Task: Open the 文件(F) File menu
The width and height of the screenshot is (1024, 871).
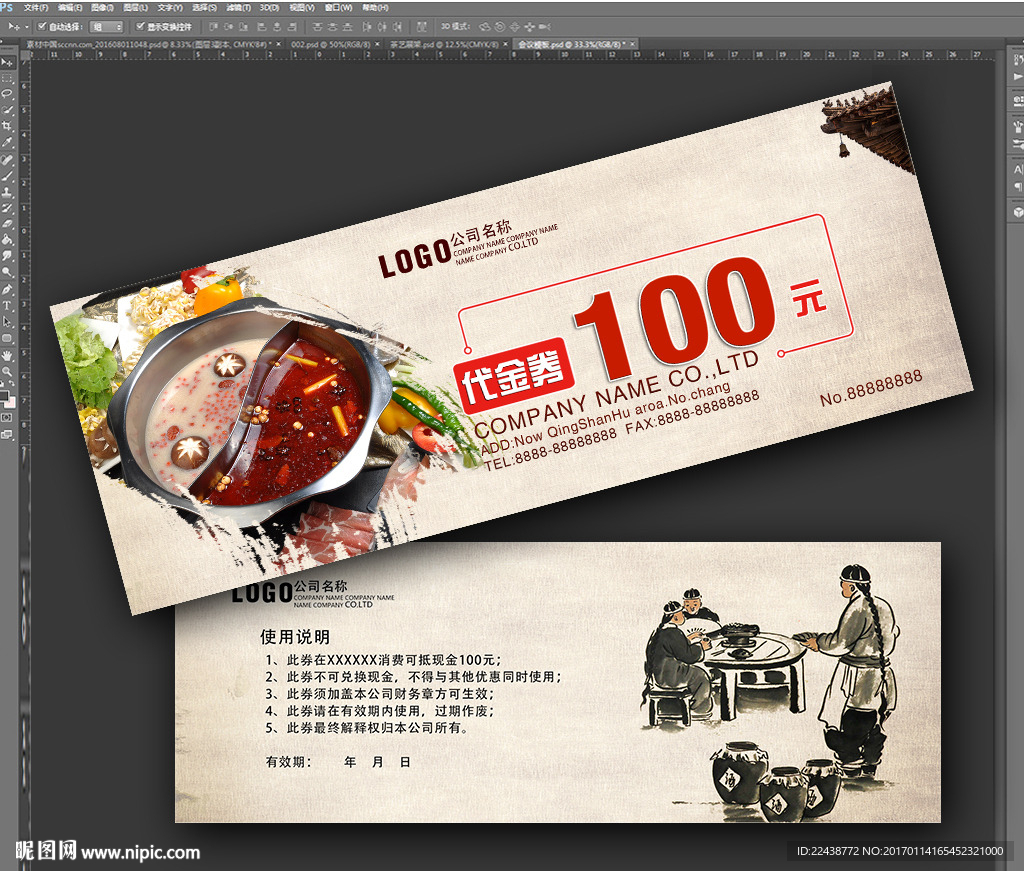Action: (36, 7)
